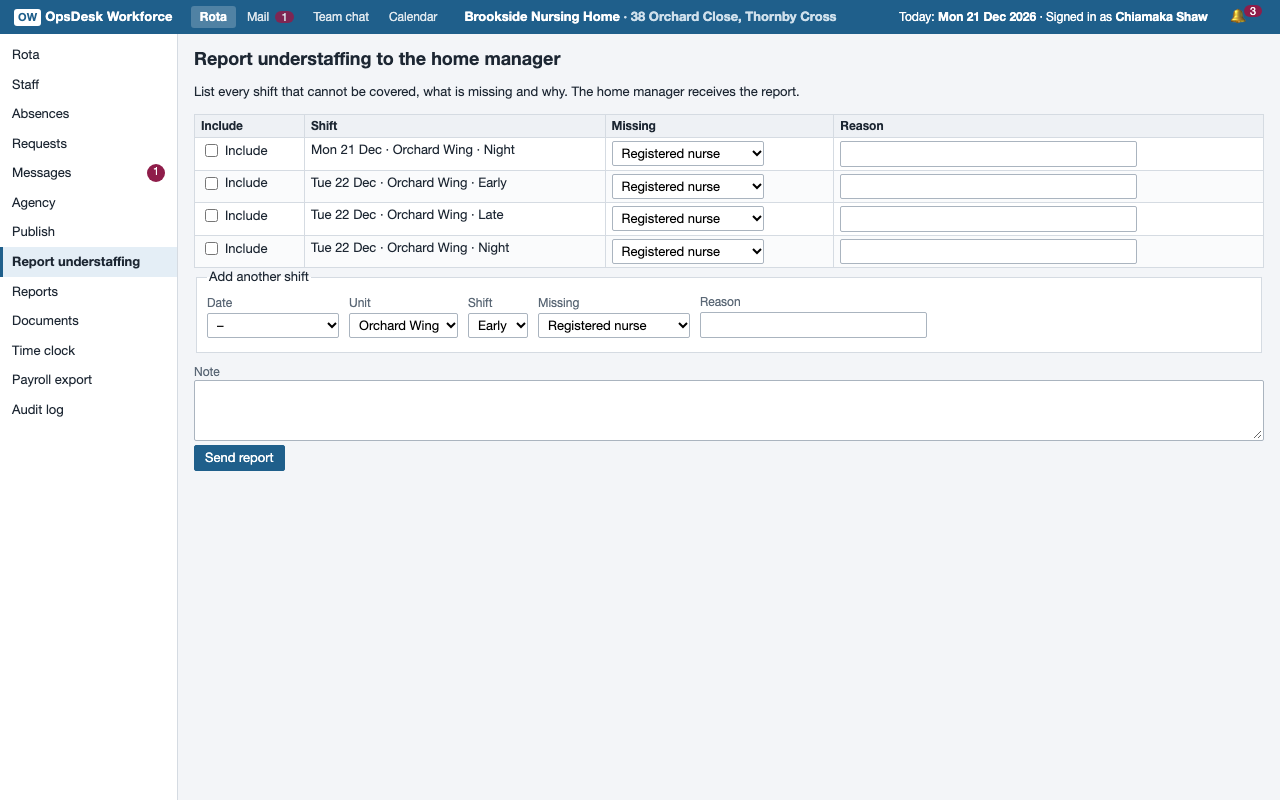The image size is (1280, 800).
Task: Open Requests in the sidebar
Action: point(89,144)
